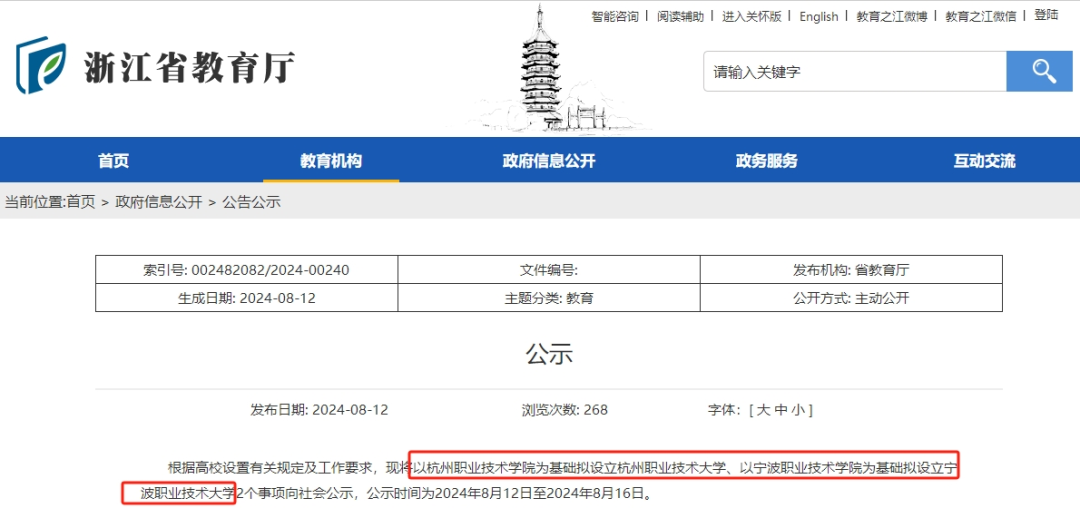The image size is (1080, 508).
Task: Set font size to 中
Action: (x=780, y=410)
